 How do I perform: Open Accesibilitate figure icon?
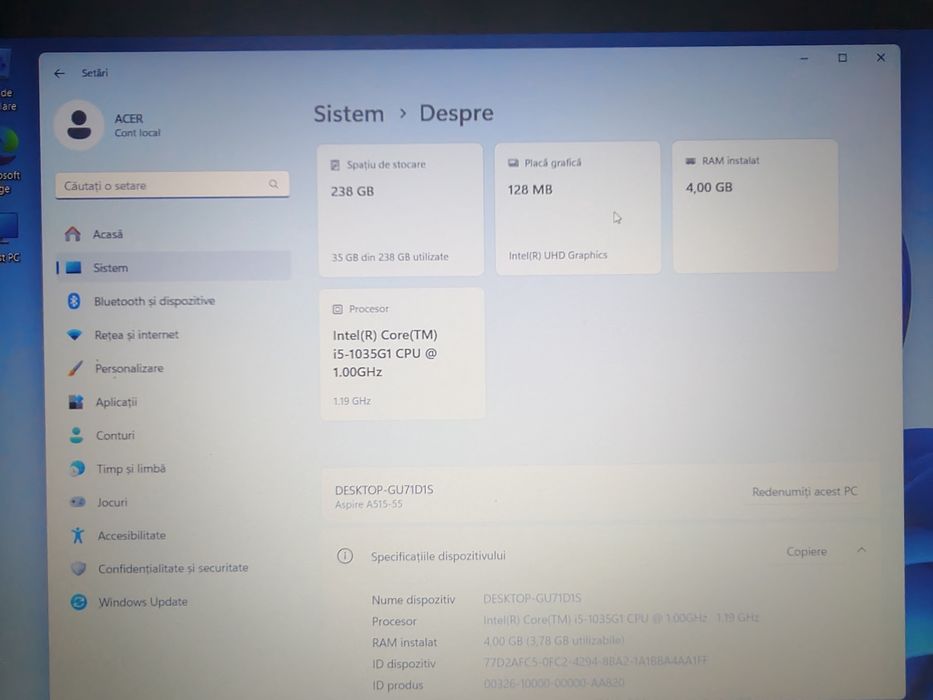point(77,535)
